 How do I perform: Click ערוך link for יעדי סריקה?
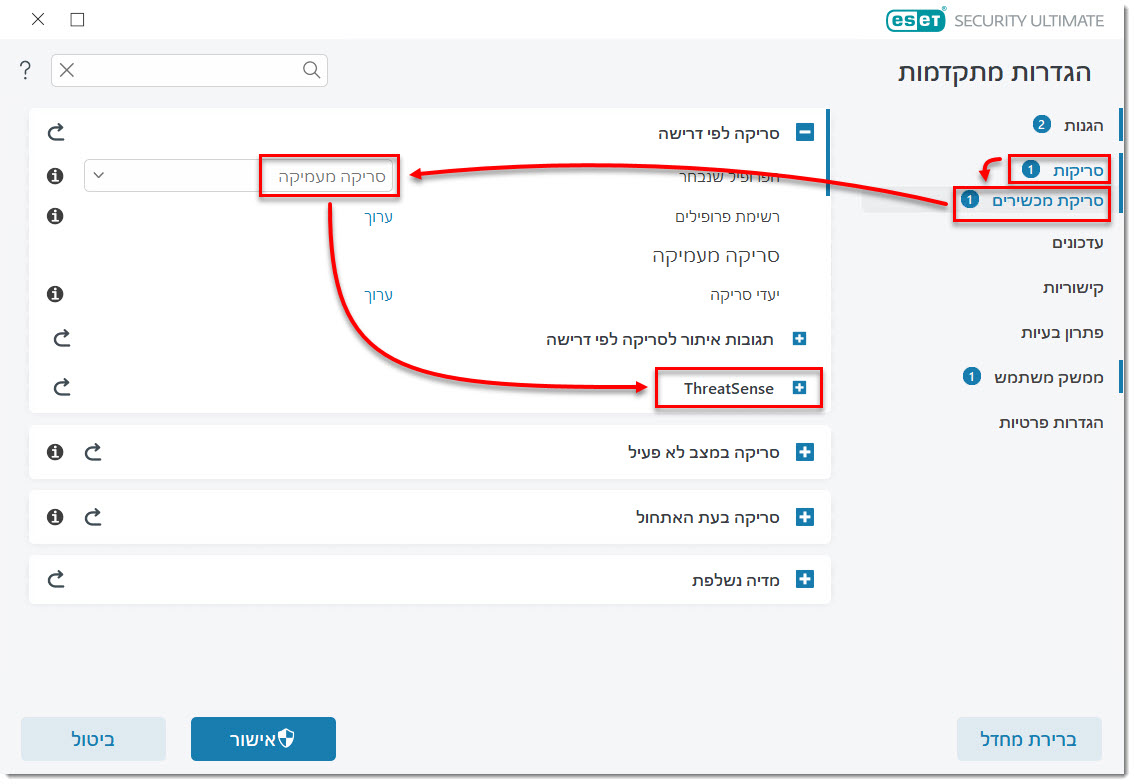tap(378, 294)
